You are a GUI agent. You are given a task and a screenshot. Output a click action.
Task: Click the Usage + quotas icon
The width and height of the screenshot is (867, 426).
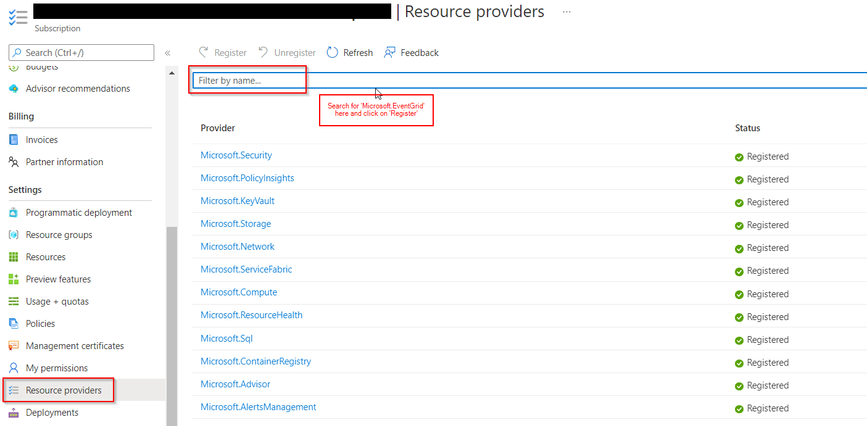click(x=14, y=302)
